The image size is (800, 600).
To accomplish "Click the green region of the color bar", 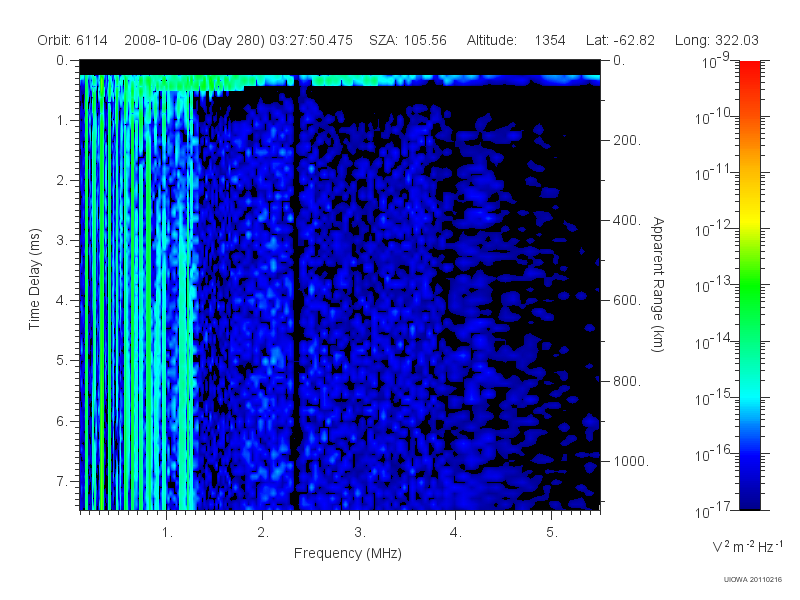I will (749, 291).
